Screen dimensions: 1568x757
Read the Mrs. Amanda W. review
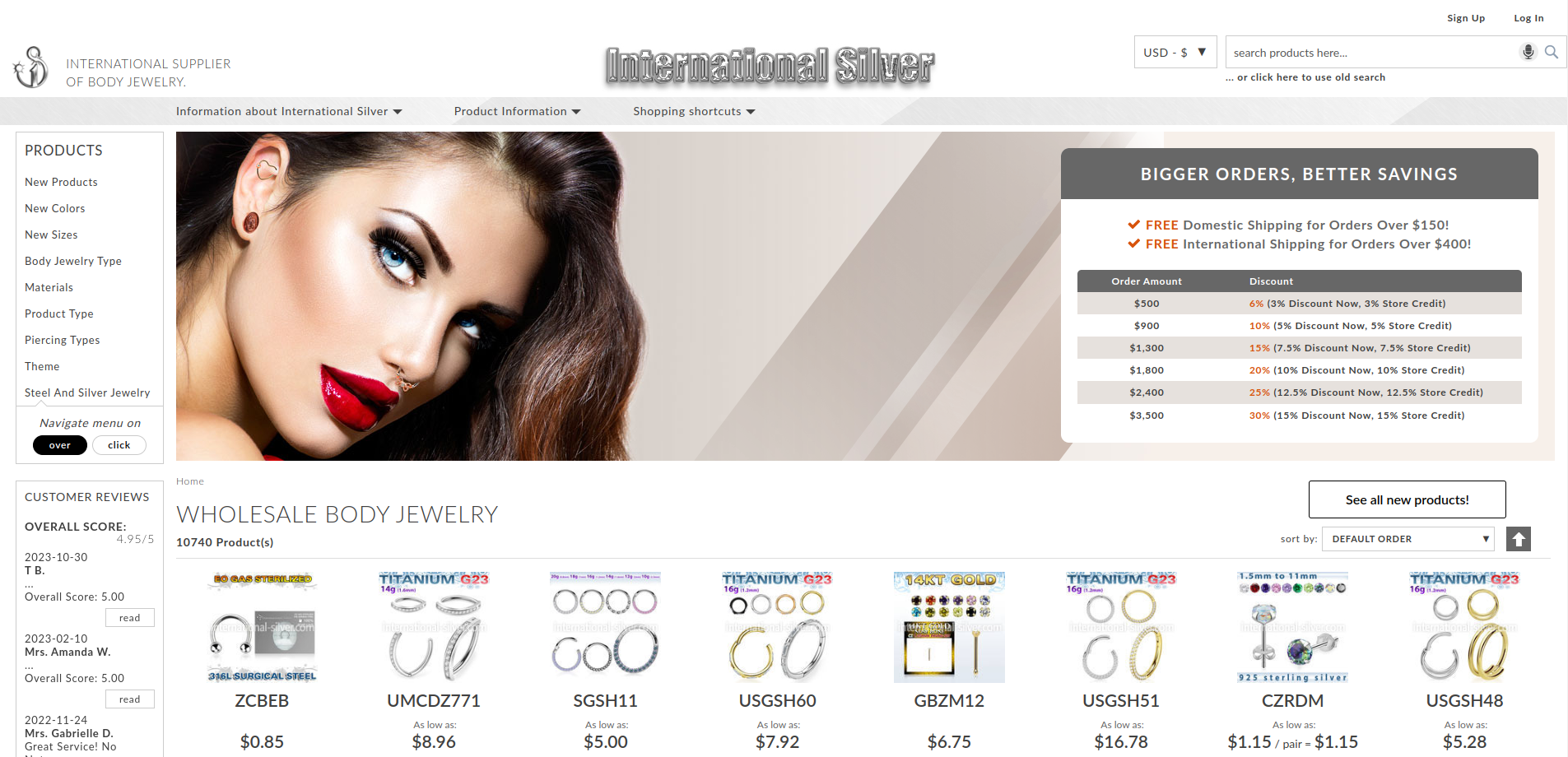130,699
